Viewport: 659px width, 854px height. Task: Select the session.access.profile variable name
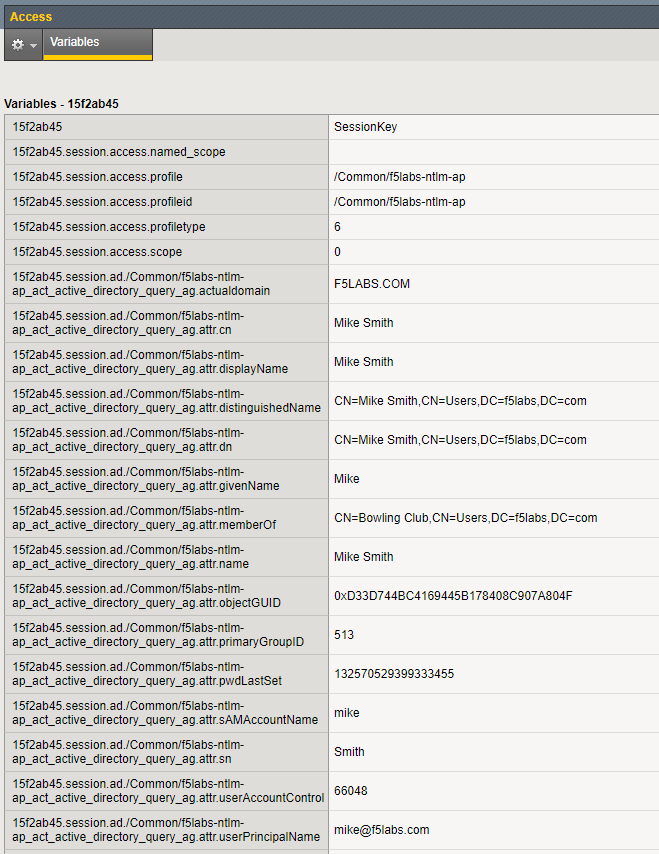(97, 177)
